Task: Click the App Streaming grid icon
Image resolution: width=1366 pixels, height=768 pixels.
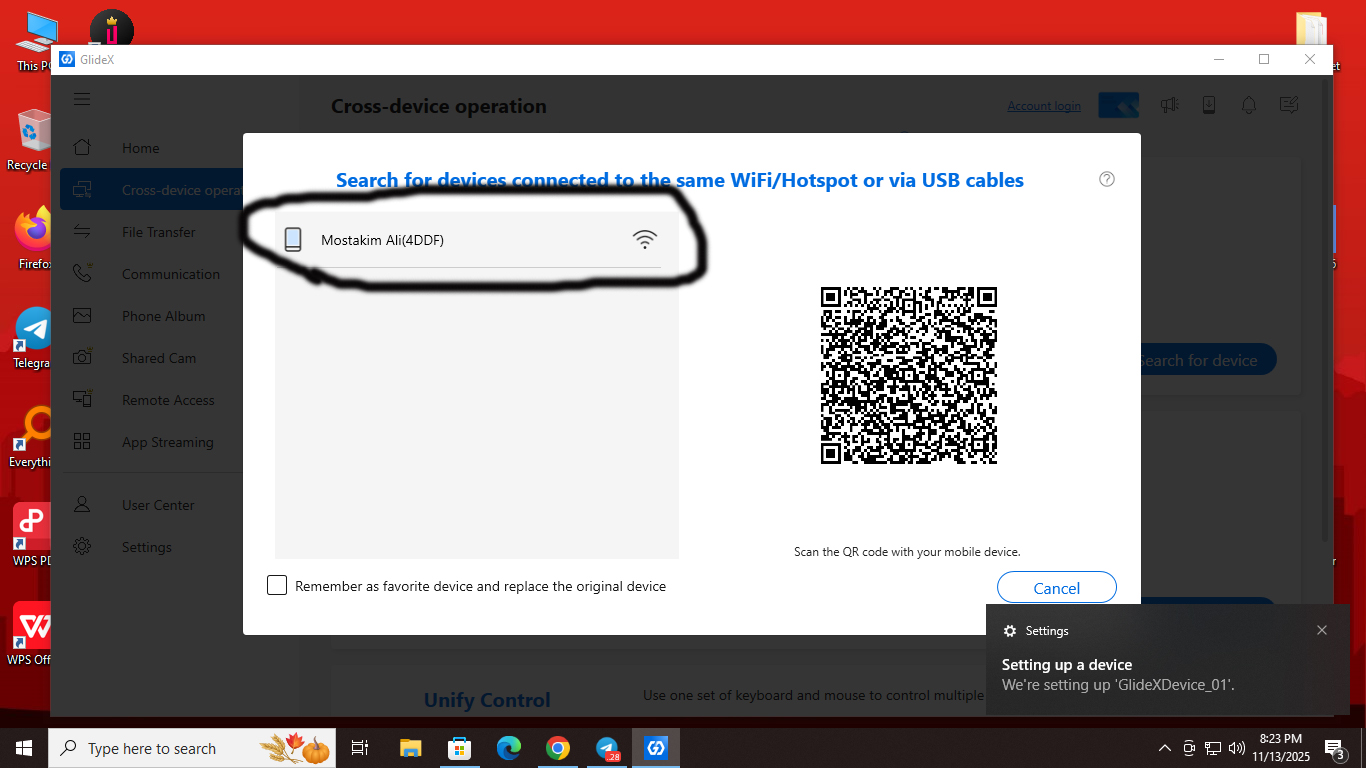Action: [82, 442]
